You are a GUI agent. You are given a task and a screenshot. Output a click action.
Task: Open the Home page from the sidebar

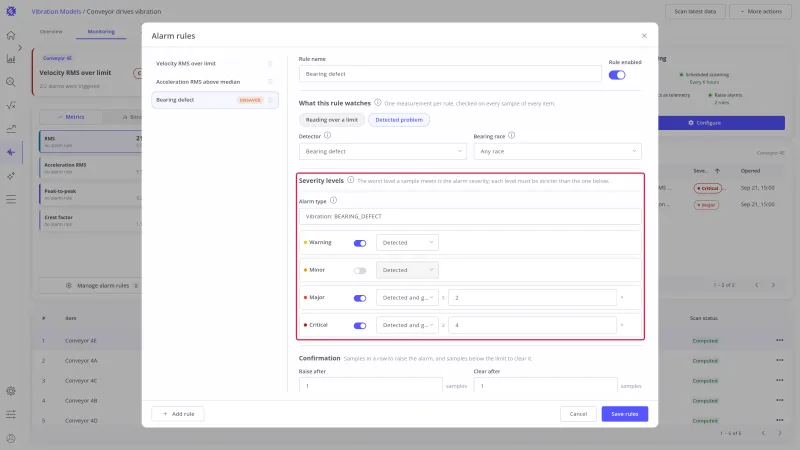11,35
